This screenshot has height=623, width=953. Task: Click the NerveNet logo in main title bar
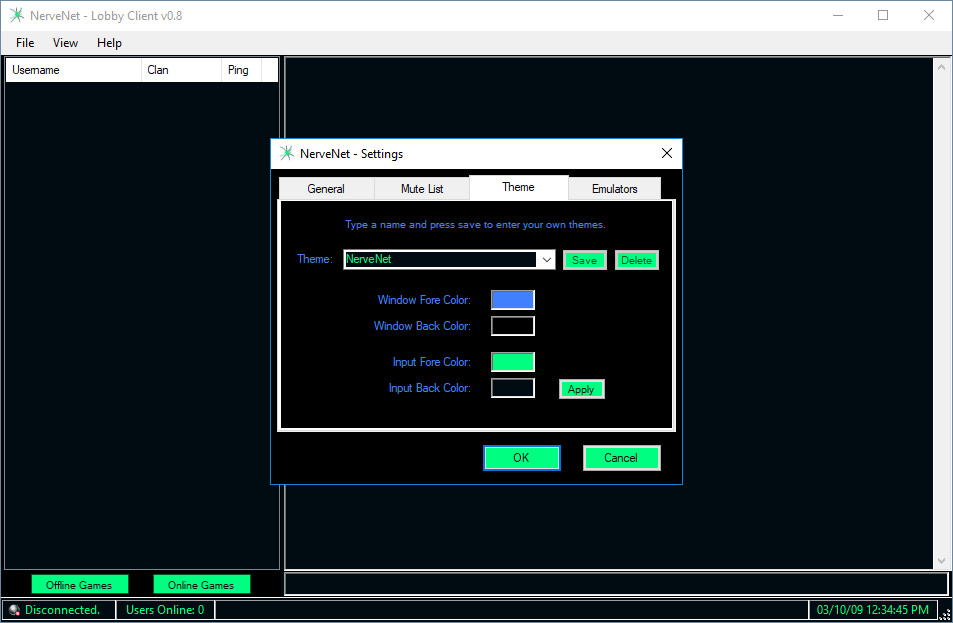16,16
